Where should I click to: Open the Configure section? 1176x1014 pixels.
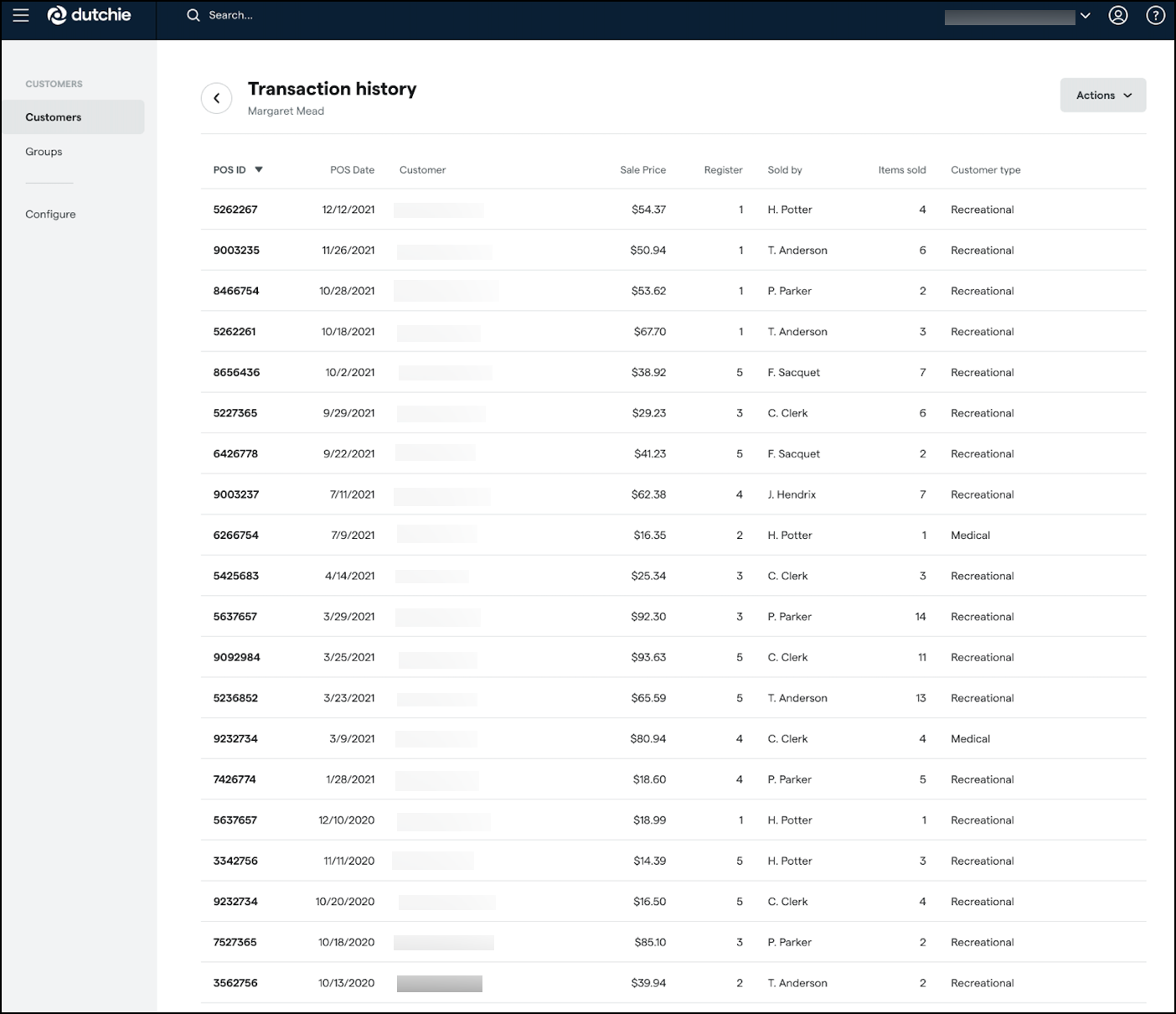coord(50,214)
